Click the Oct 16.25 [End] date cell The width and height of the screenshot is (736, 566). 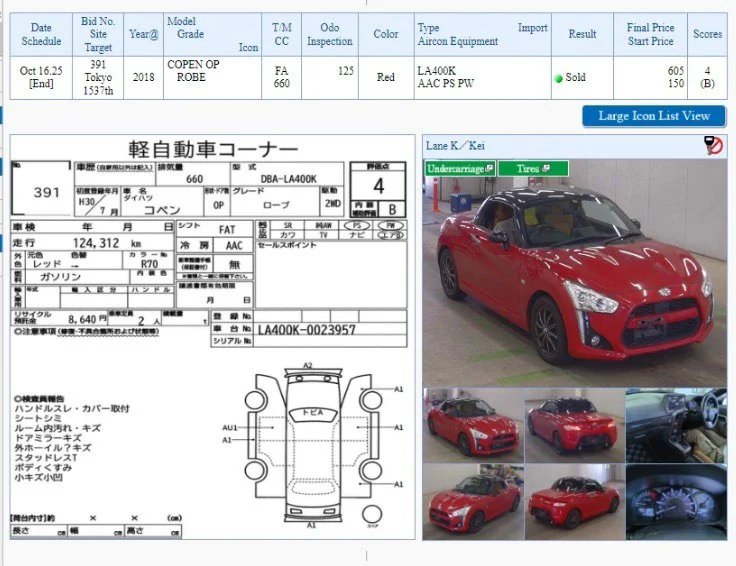coord(41,77)
